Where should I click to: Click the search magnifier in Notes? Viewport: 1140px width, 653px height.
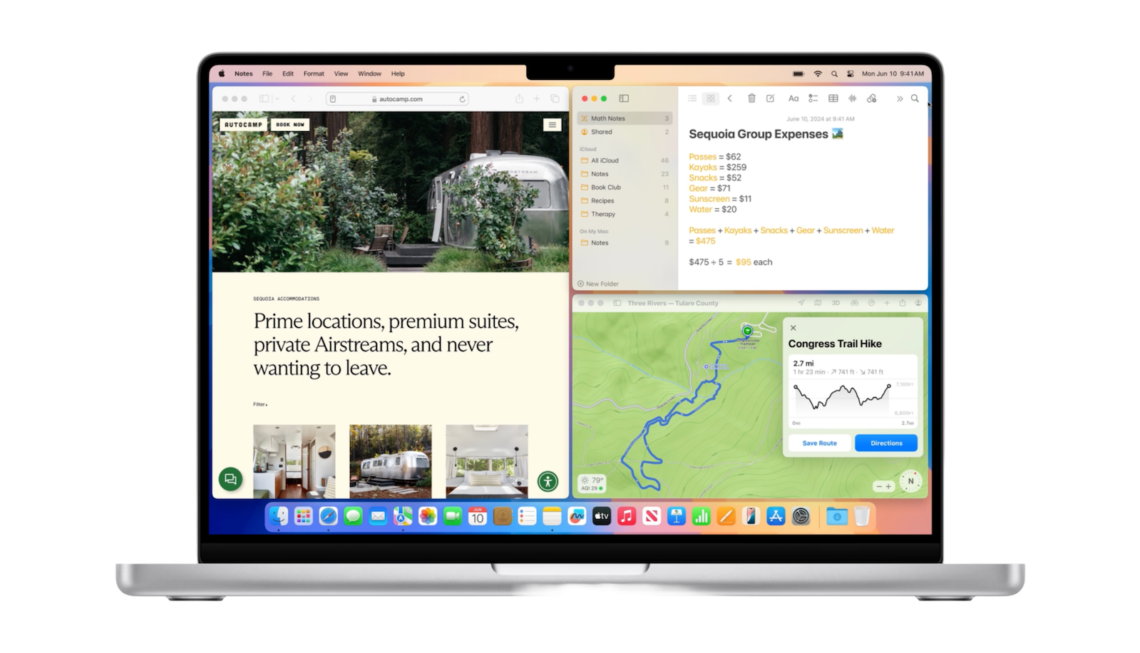pos(916,99)
